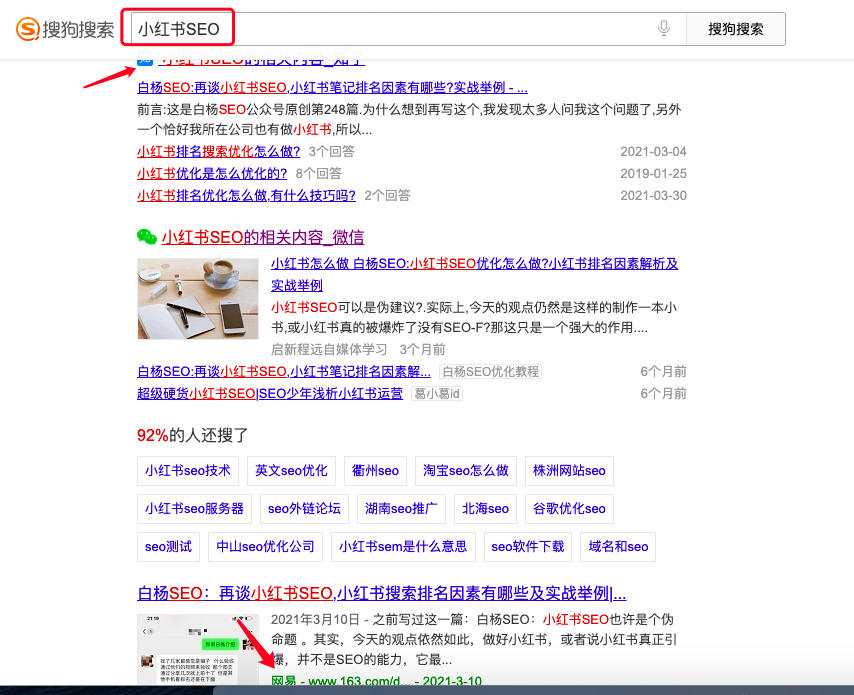Select related search 衢州seo
854x695 pixels.
[375, 471]
